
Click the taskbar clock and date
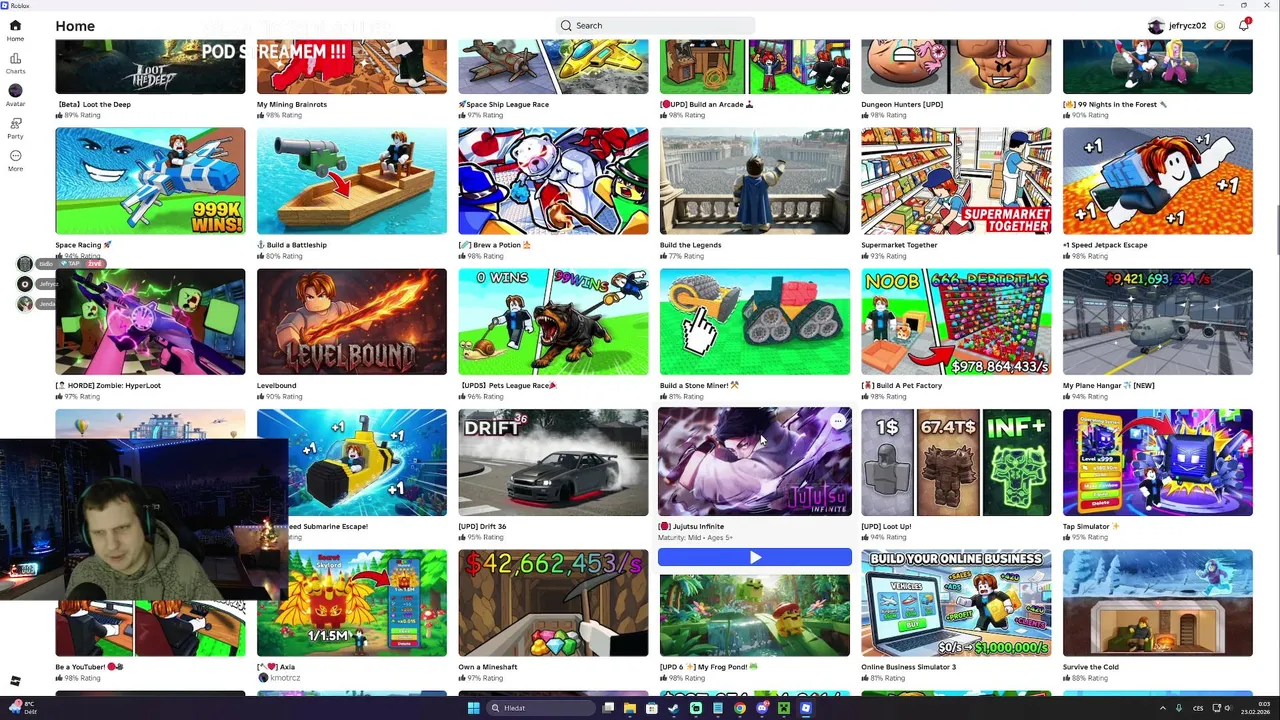click(1255, 708)
